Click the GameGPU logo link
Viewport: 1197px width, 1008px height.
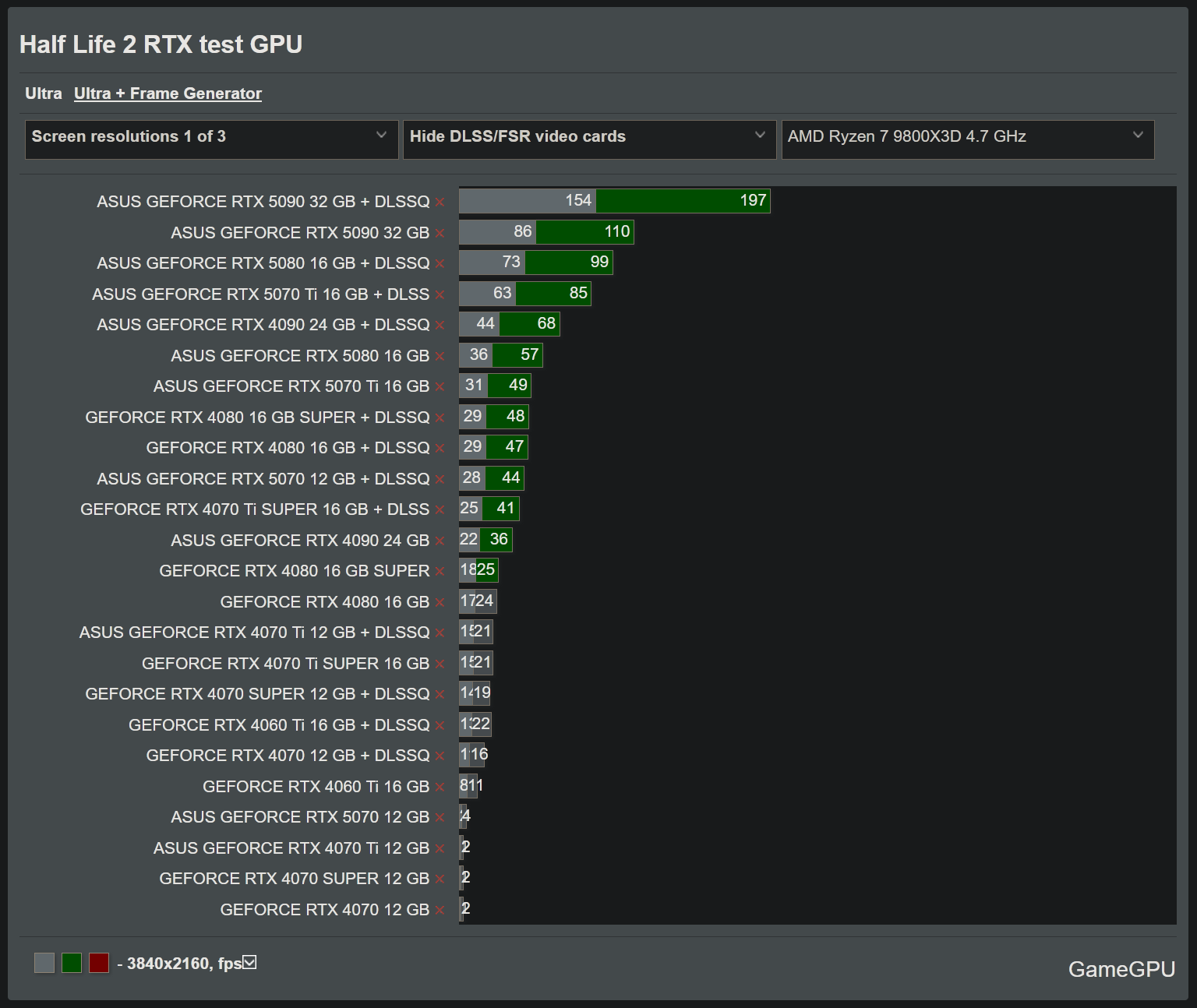click(x=1121, y=969)
